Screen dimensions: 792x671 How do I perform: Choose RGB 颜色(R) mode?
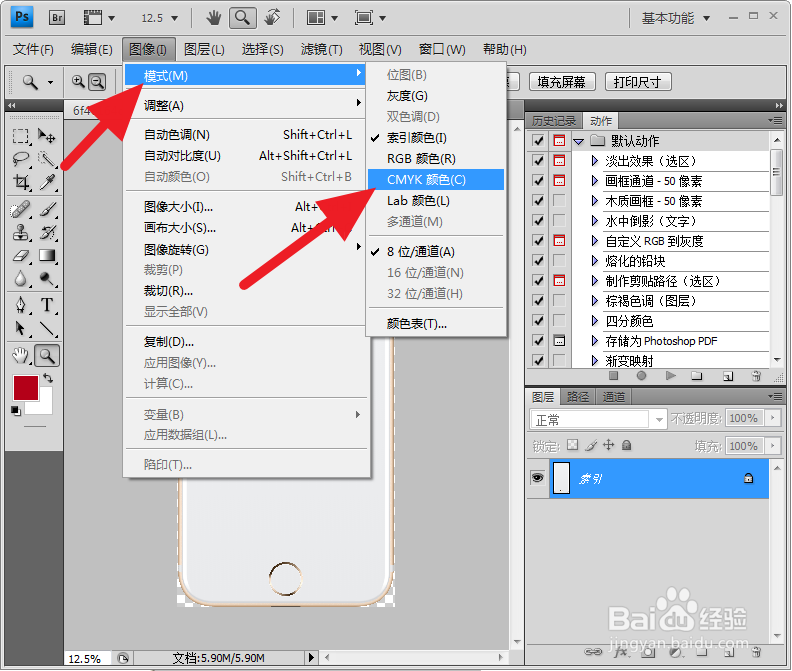436,159
